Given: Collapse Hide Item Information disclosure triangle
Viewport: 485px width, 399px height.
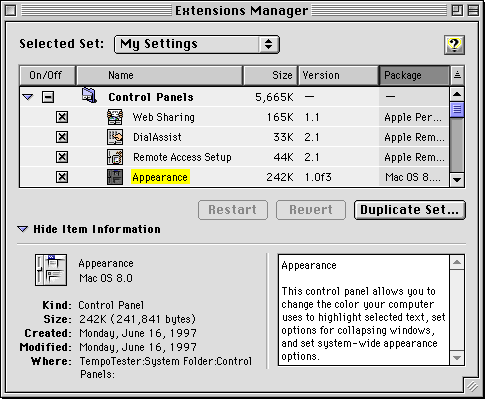Looking at the screenshot, I should click(23, 229).
